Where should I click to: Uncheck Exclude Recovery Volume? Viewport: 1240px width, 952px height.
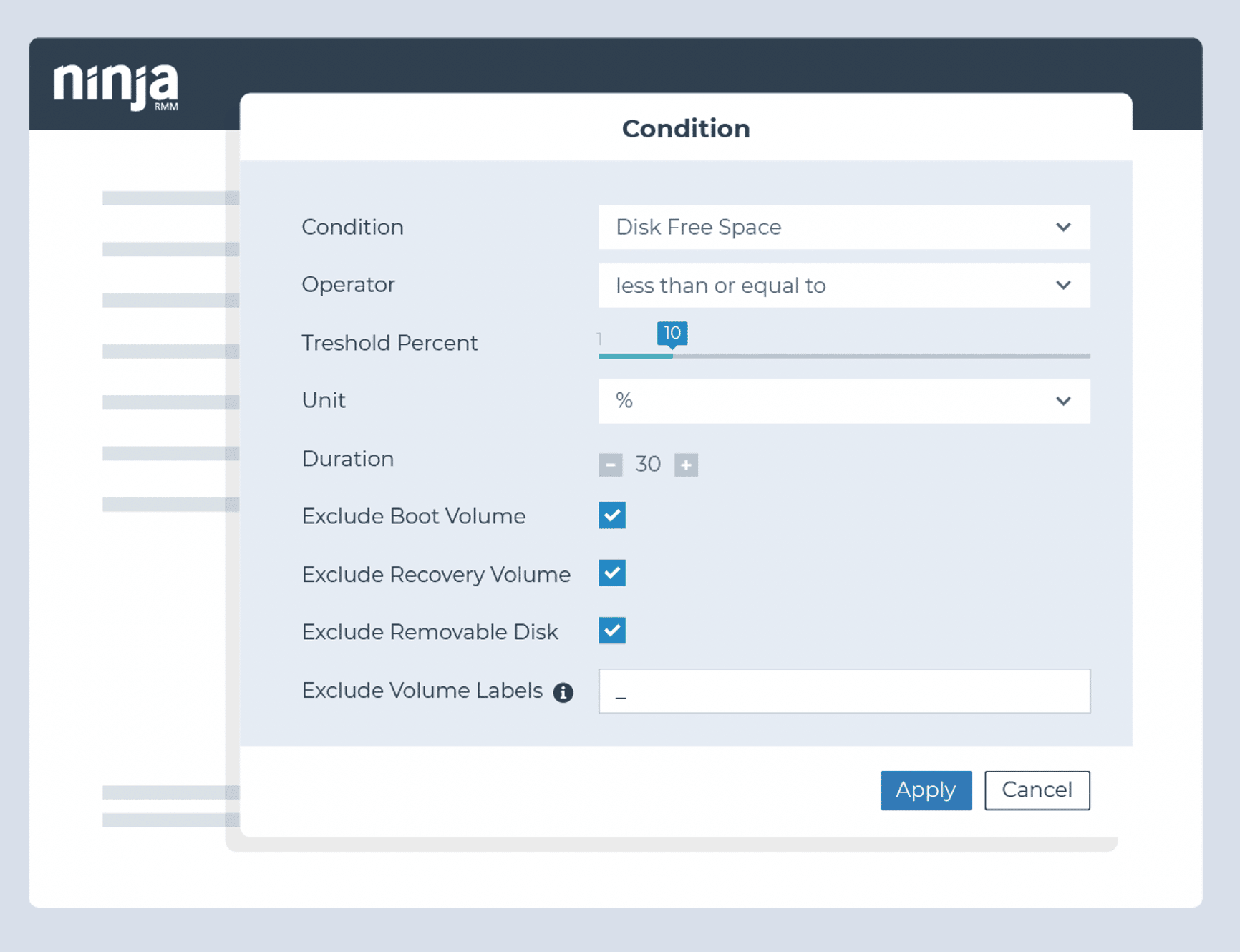[611, 573]
